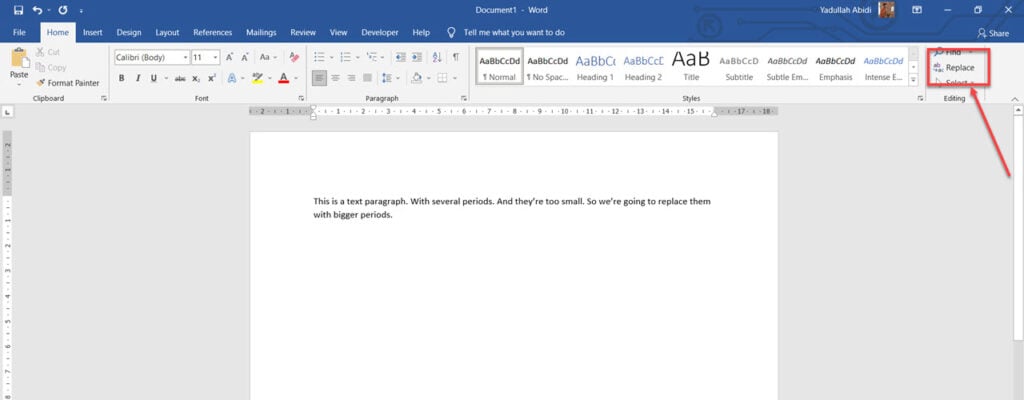Image resolution: width=1024 pixels, height=400 pixels.
Task: Show paragraph marks with pilcrow icon
Action: tap(456, 58)
